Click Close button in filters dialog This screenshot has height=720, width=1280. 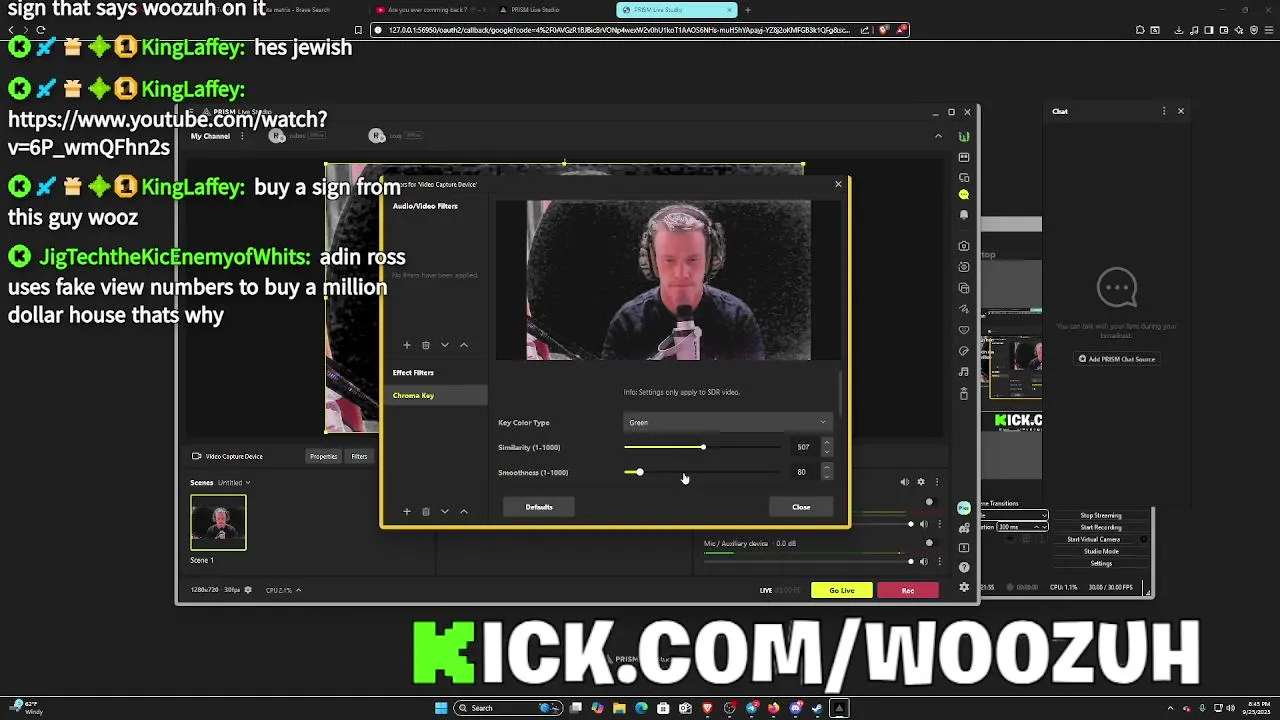point(801,507)
